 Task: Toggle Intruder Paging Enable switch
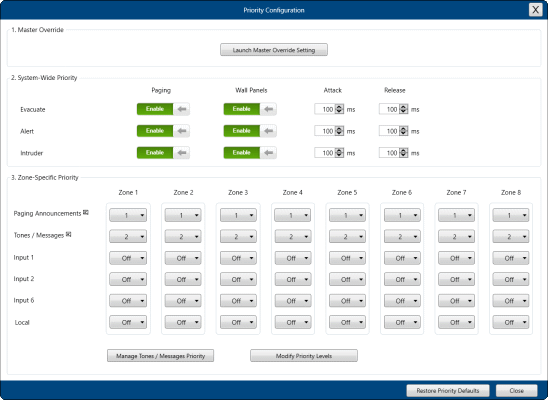click(x=163, y=153)
